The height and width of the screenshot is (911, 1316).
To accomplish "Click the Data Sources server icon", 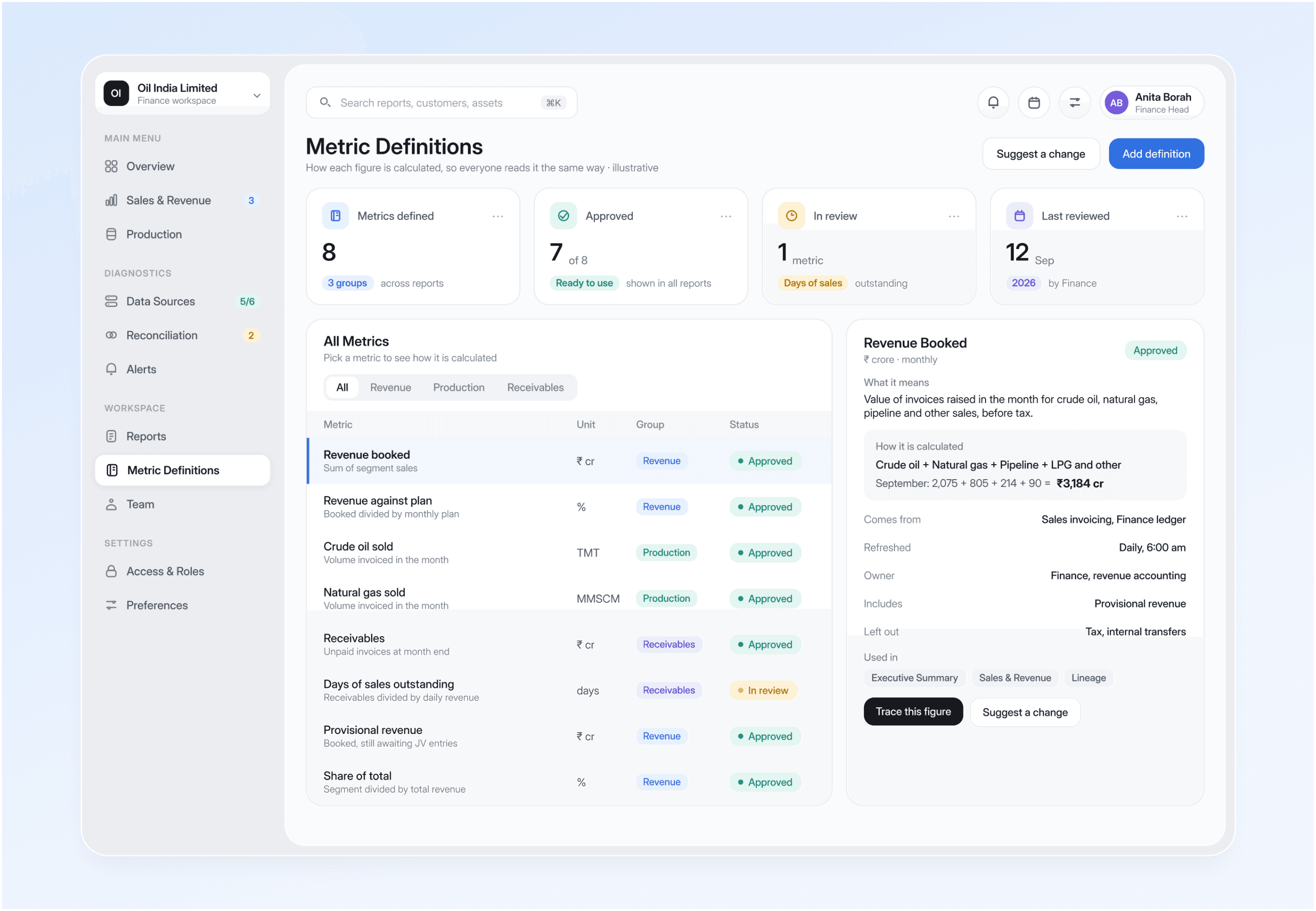I will [x=111, y=302].
